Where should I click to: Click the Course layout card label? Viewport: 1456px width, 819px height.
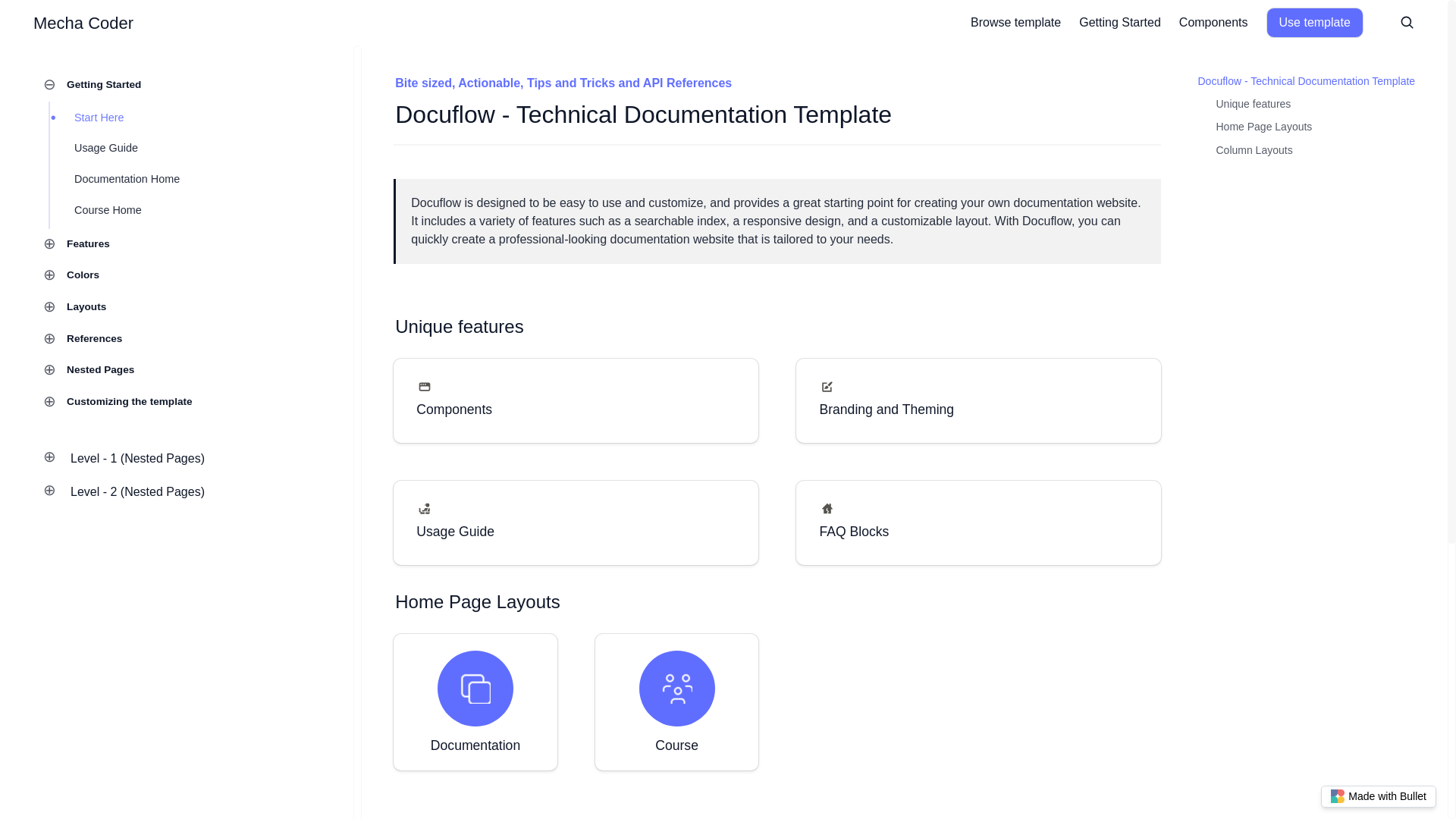676,745
